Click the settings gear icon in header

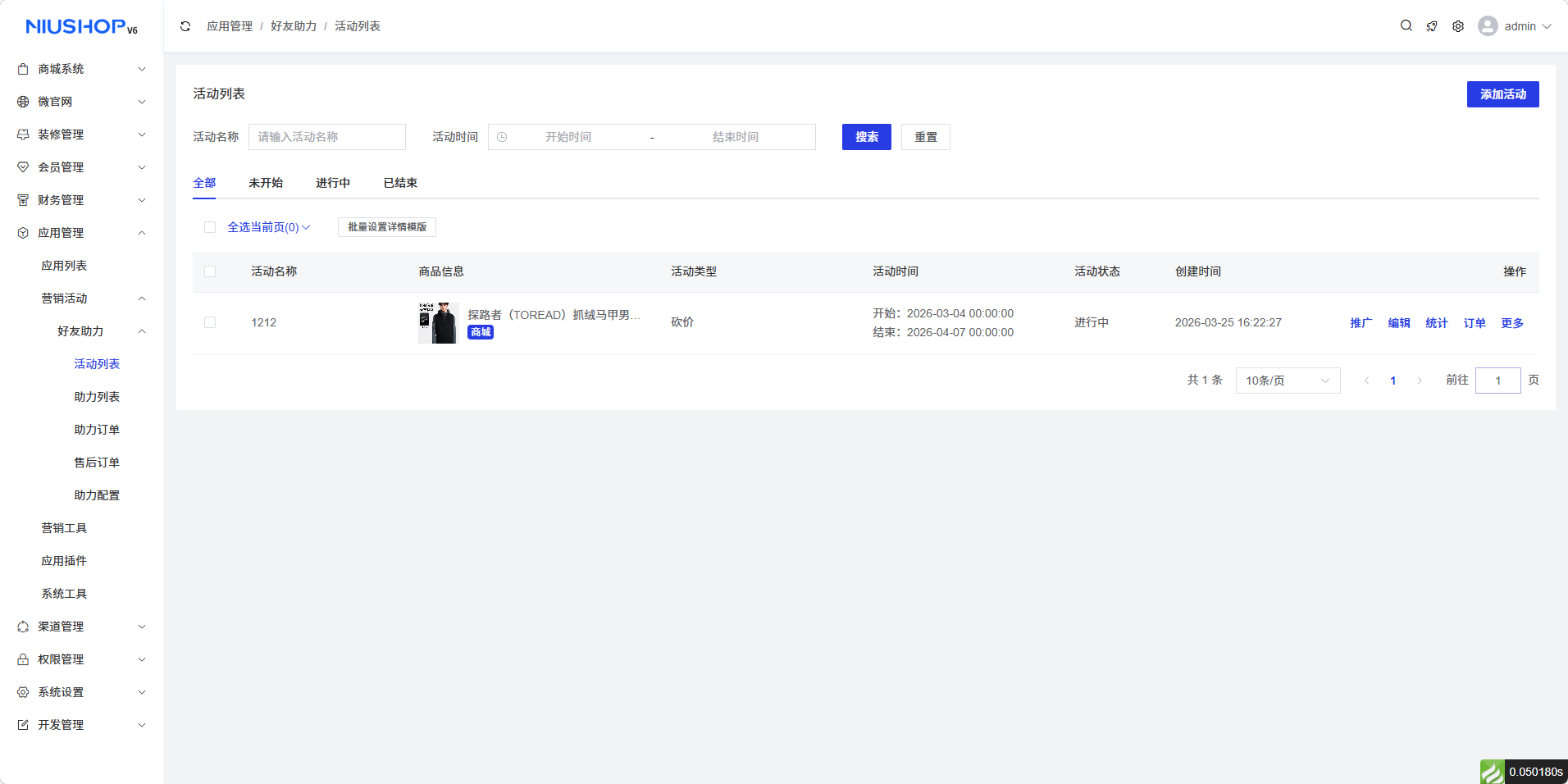(x=1457, y=26)
